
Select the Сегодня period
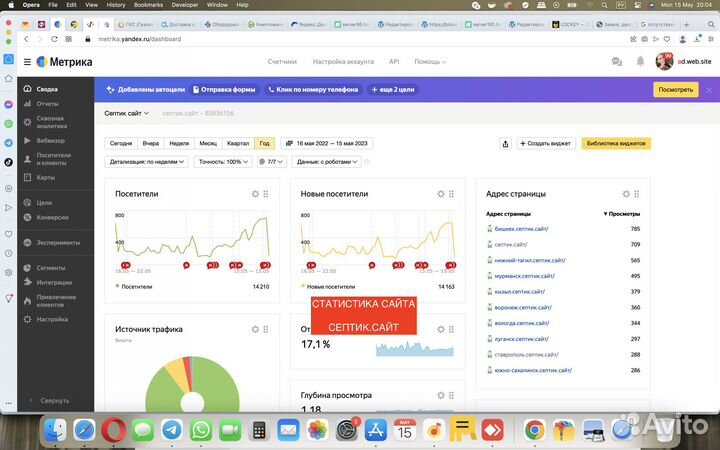tap(121, 143)
